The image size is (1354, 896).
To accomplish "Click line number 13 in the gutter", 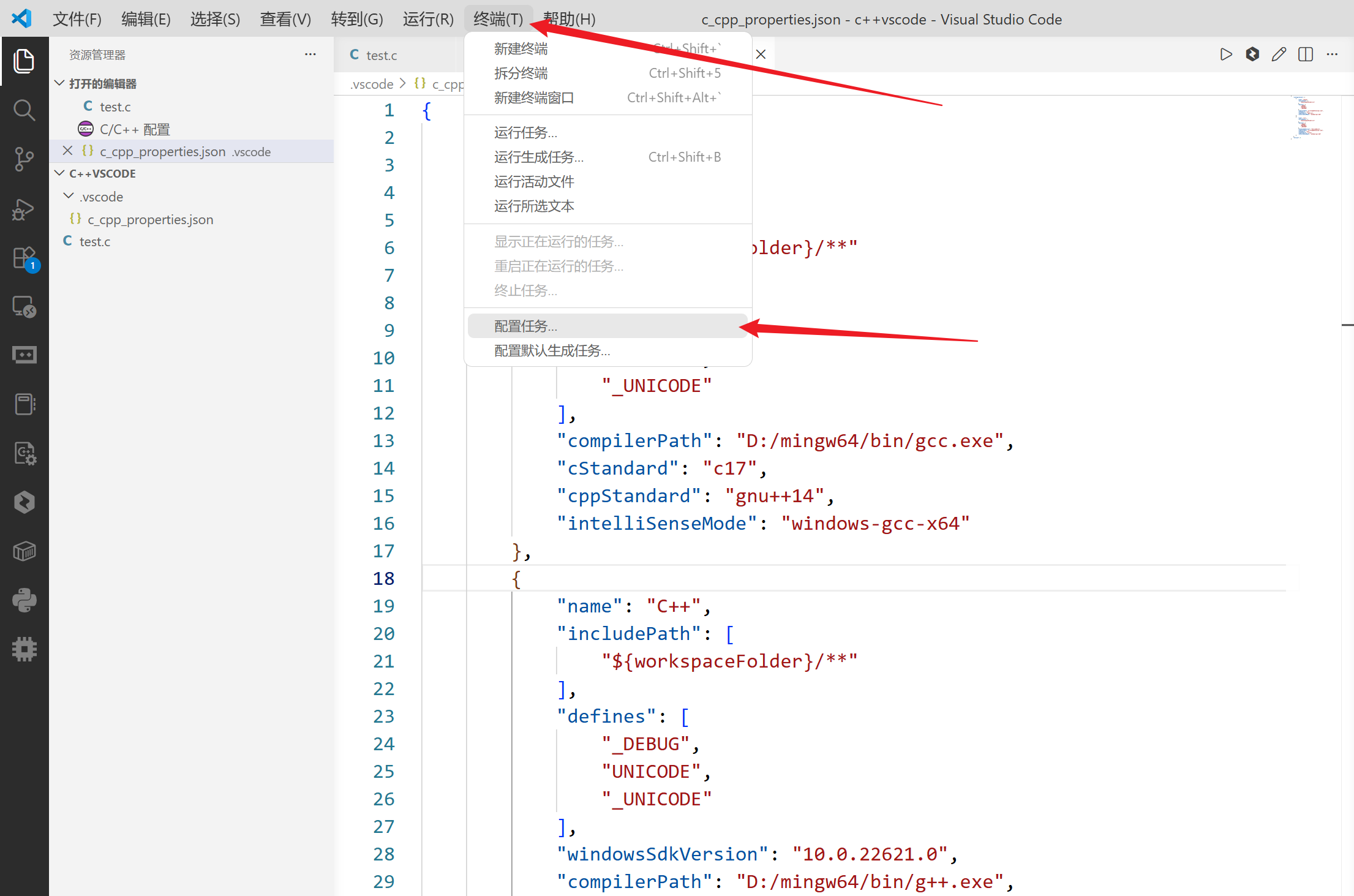I will coord(384,440).
